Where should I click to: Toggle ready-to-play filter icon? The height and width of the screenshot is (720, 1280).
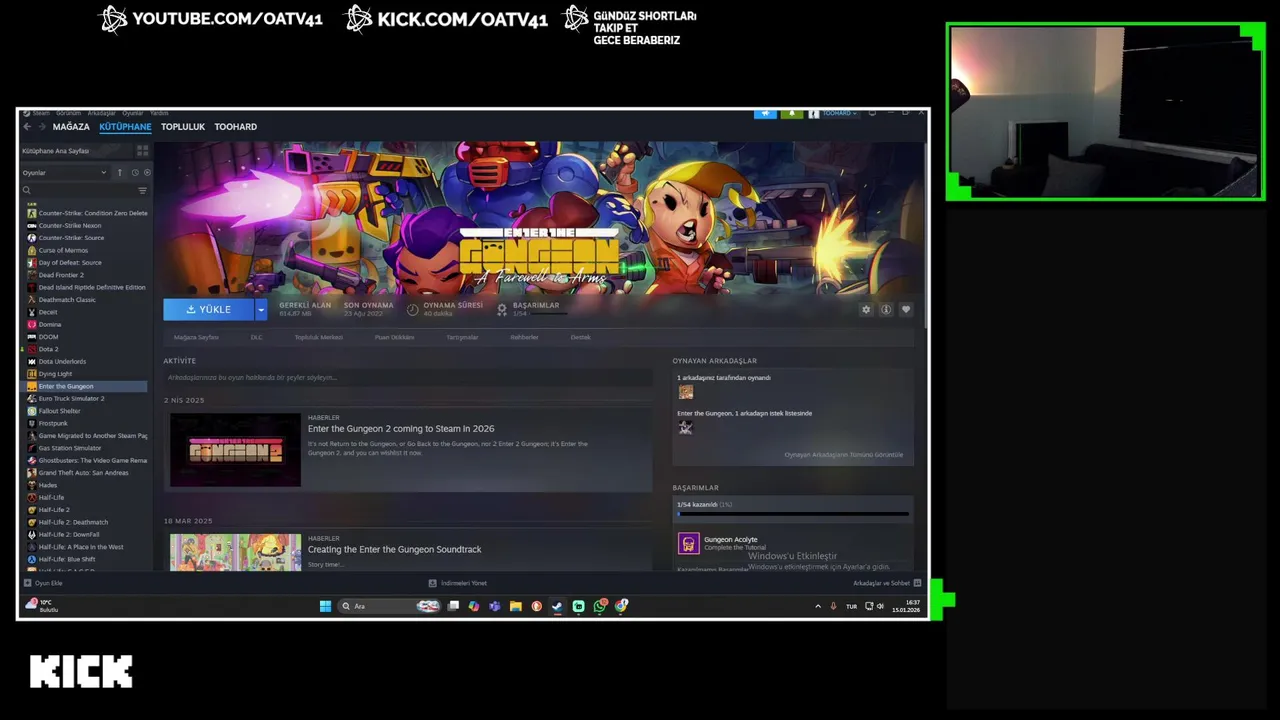(147, 172)
